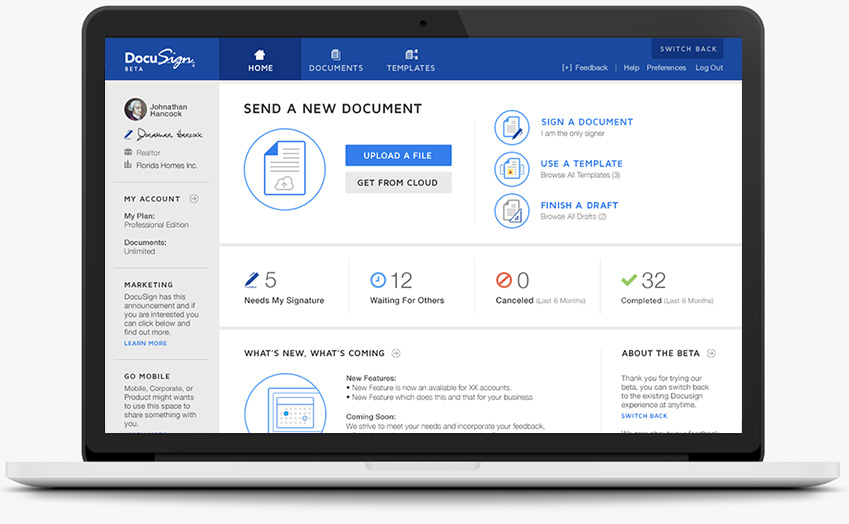Open the Help link

[x=631, y=68]
